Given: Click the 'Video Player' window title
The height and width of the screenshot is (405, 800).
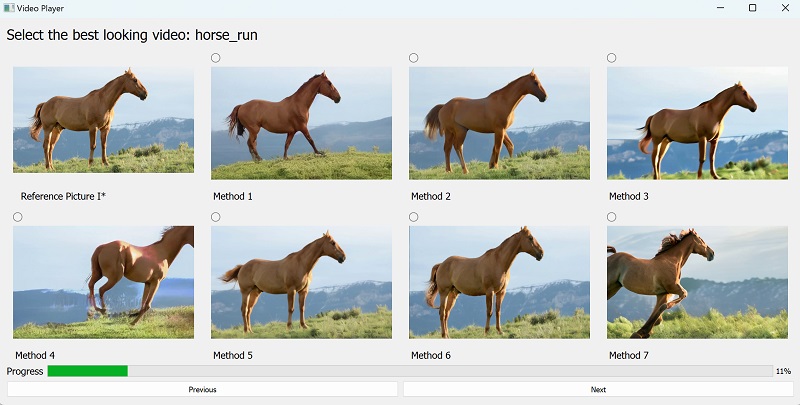Looking at the screenshot, I should [40, 8].
